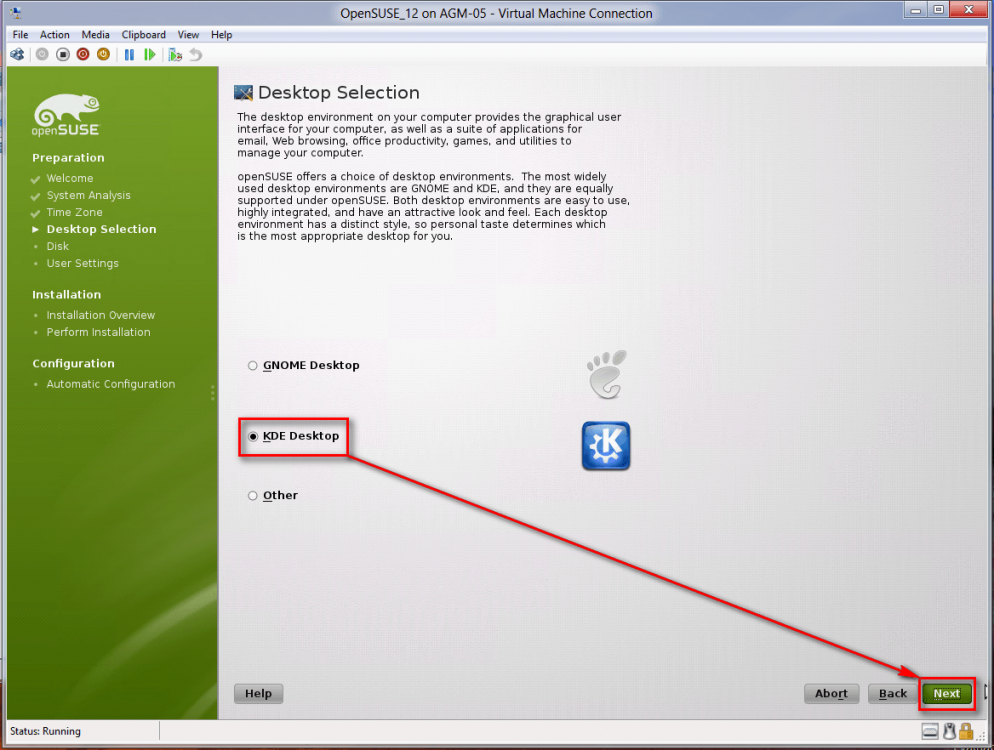Image resolution: width=994 pixels, height=750 pixels.
Task: Click the window resize grip at the corner
Action: [981, 737]
